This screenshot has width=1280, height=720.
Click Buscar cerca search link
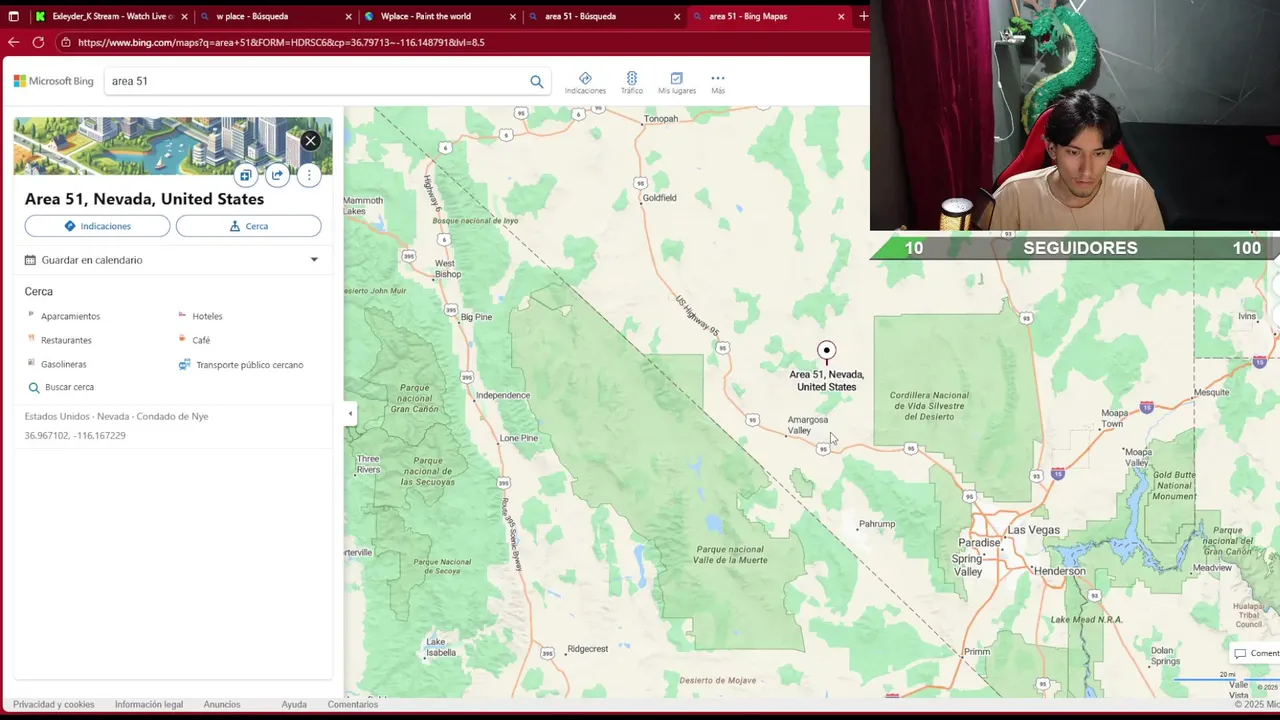click(x=69, y=387)
